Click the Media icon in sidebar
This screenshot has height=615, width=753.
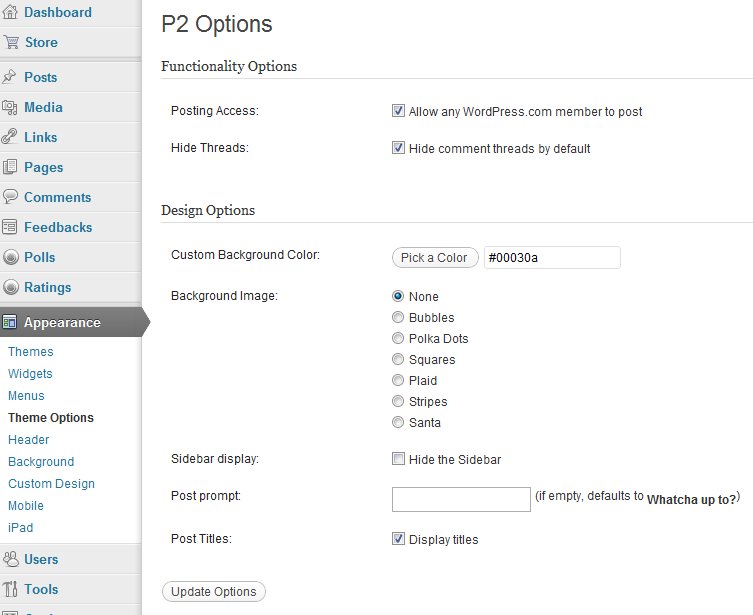(x=10, y=107)
